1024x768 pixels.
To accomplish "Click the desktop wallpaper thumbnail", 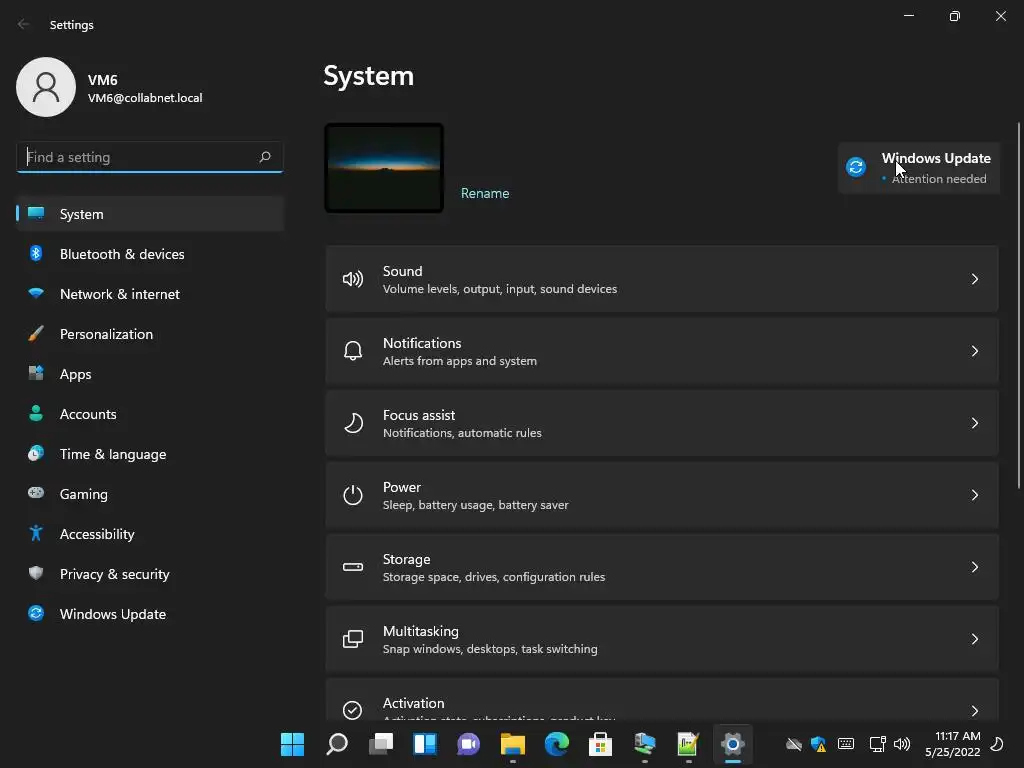I will coord(384,168).
